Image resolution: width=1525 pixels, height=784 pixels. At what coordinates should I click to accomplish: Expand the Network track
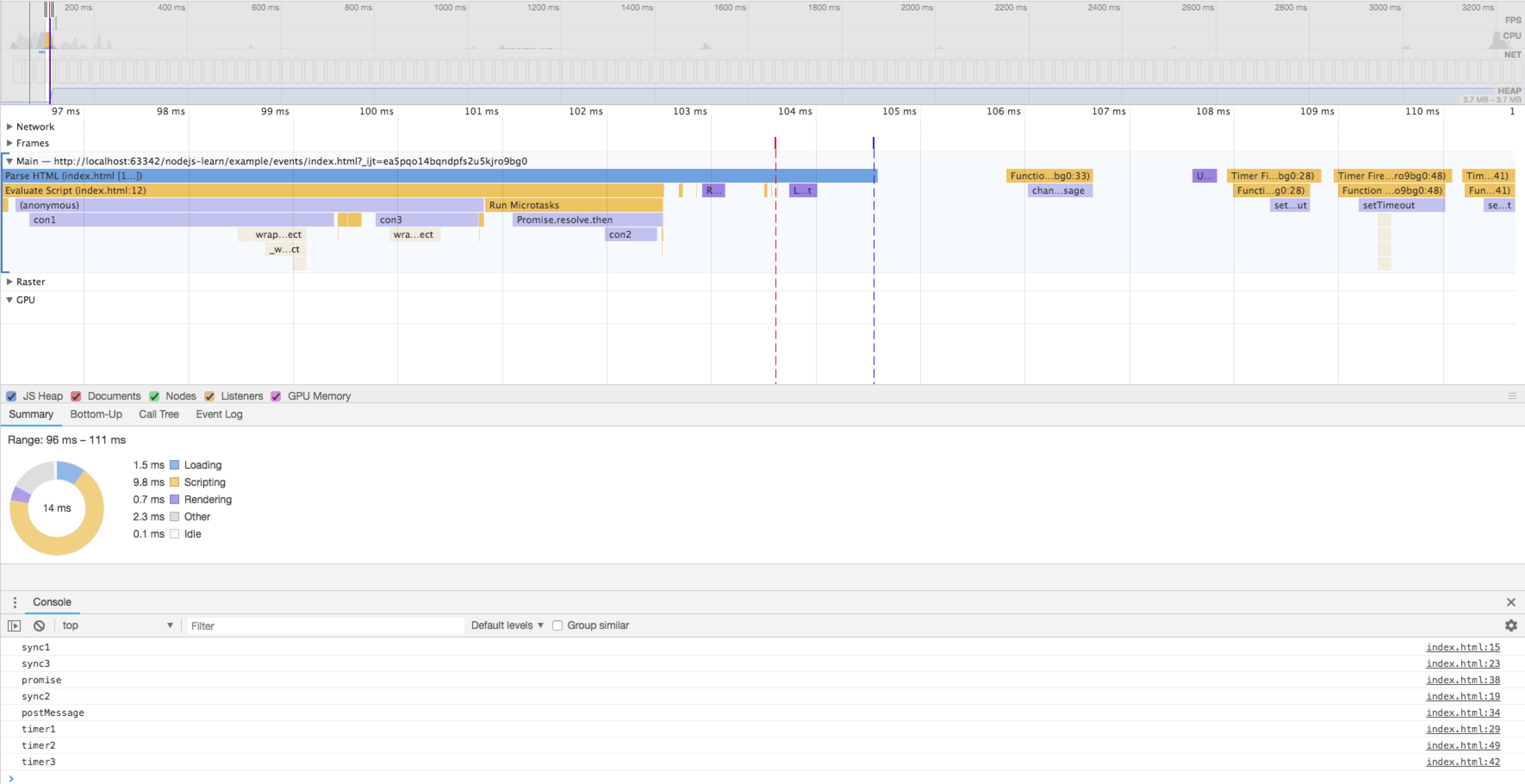[9, 126]
